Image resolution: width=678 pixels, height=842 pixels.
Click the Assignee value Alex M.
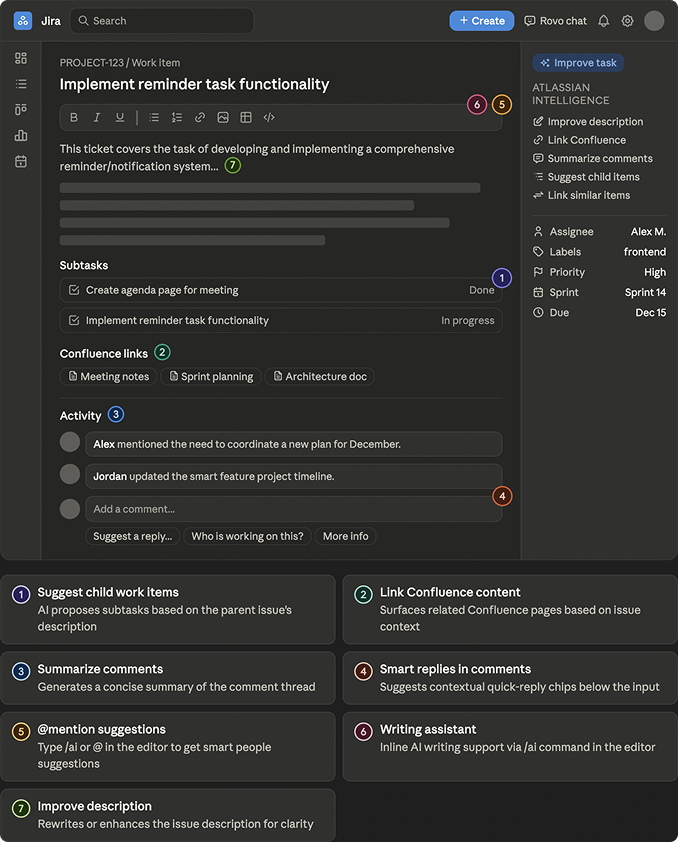point(648,231)
